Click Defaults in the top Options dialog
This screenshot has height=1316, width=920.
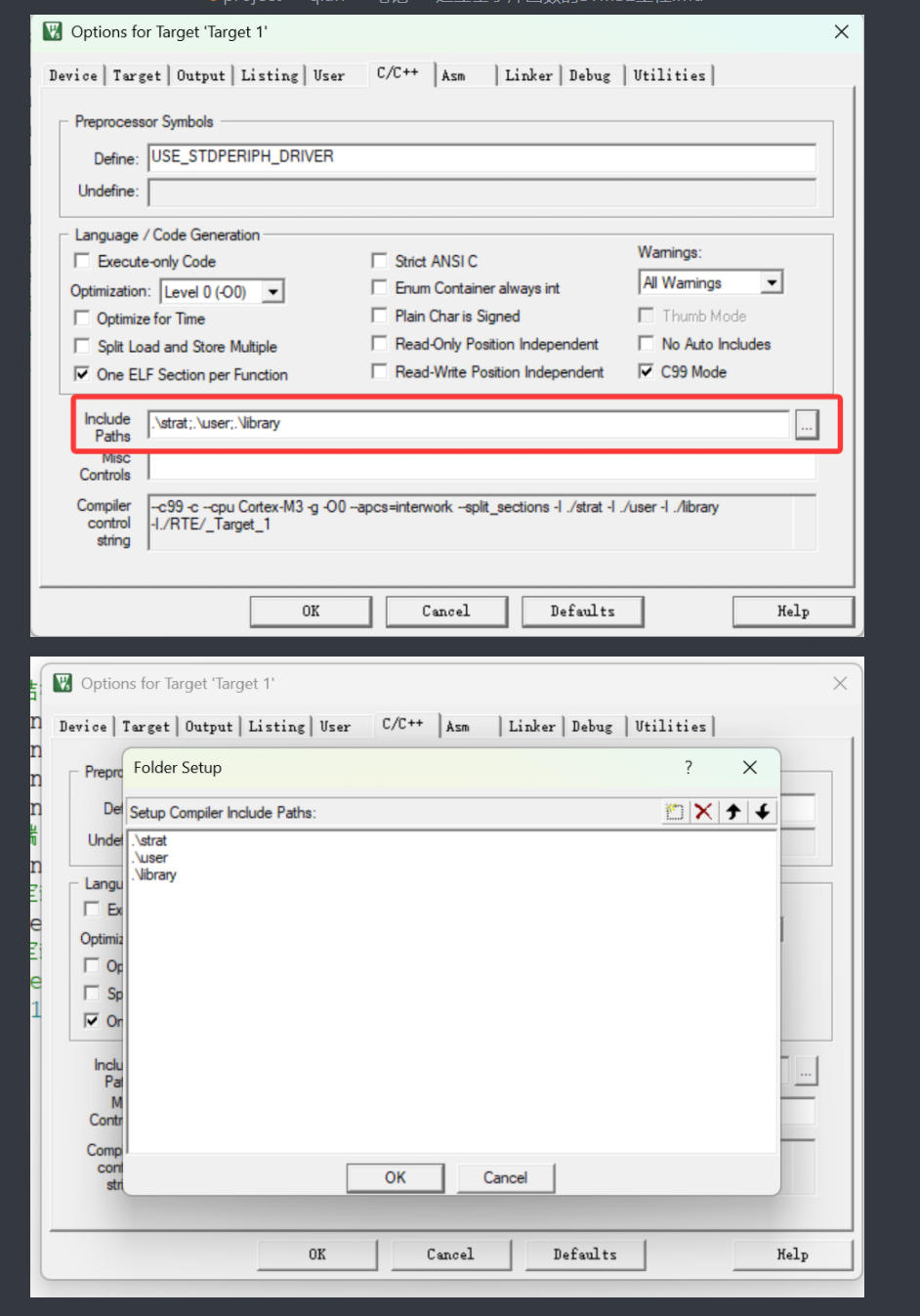582,611
